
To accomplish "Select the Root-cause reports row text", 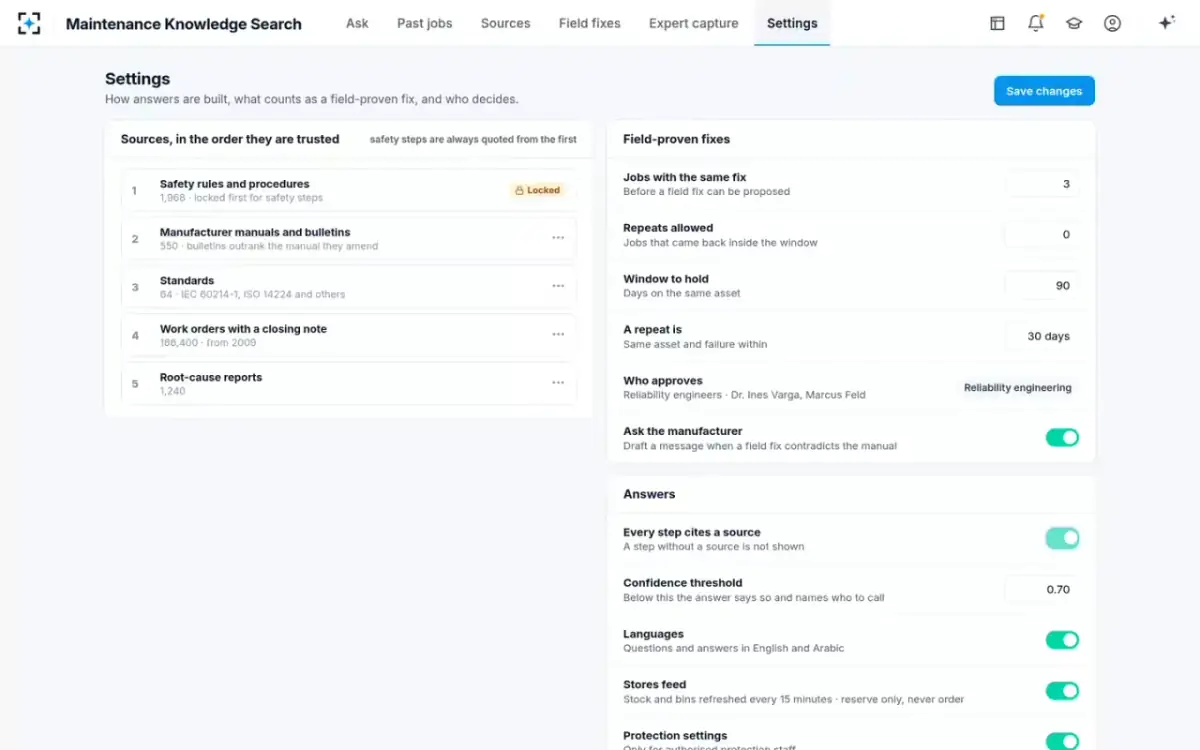I will tap(211, 377).
